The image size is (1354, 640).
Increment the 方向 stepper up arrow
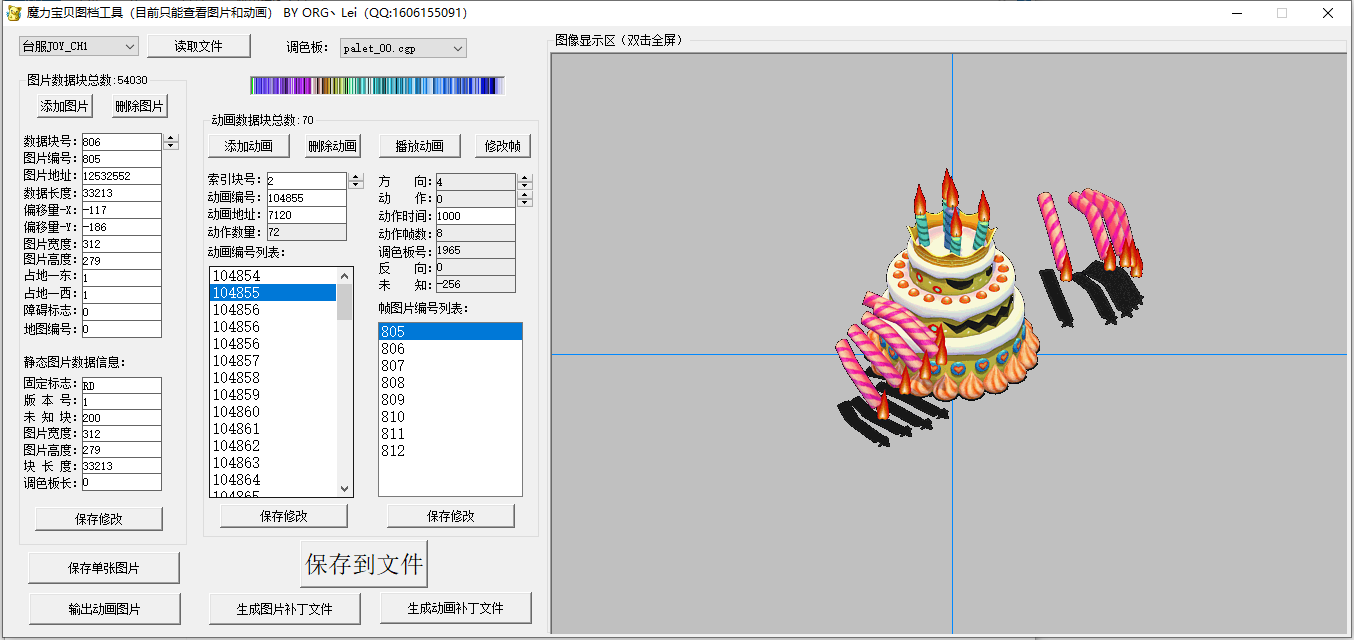[x=525, y=178]
